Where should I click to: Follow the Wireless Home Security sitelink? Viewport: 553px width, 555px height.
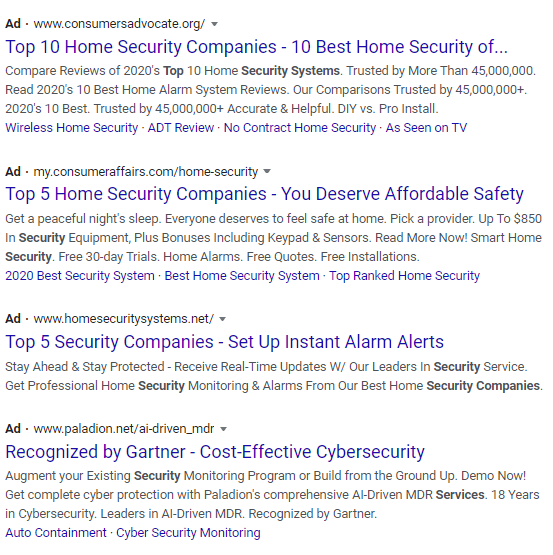[72, 128]
